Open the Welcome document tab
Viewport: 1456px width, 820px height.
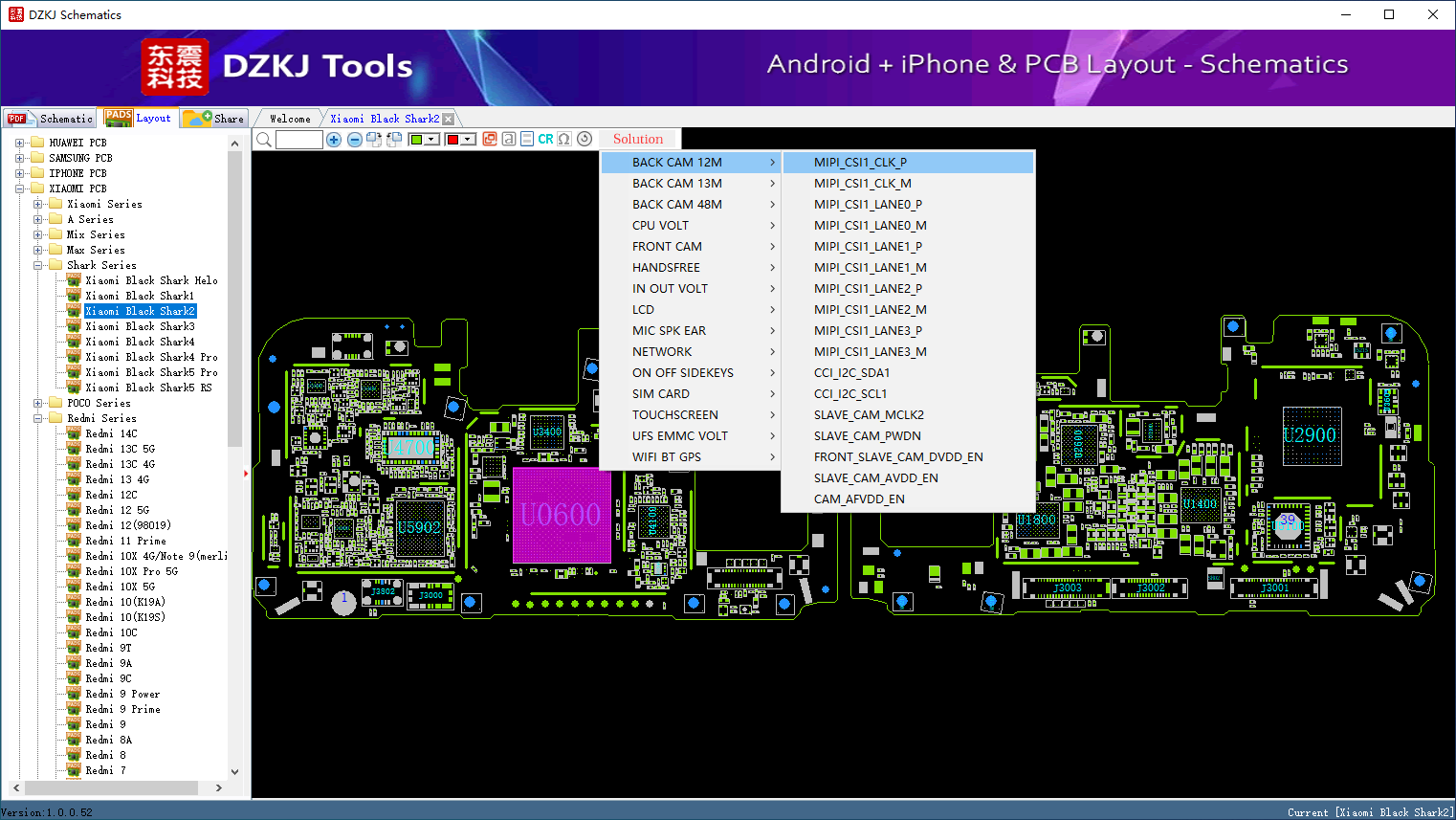pos(290,119)
